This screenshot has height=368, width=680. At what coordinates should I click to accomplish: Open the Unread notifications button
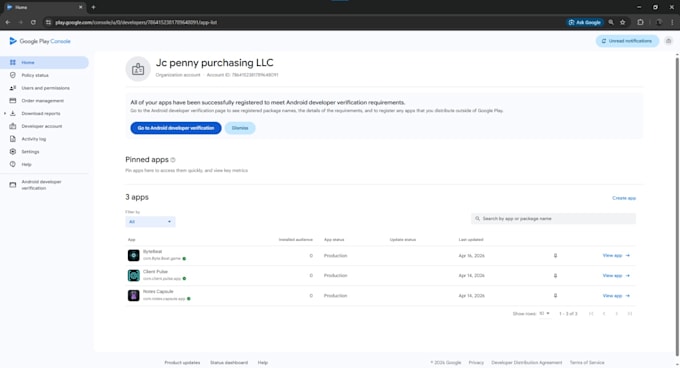(x=627, y=41)
